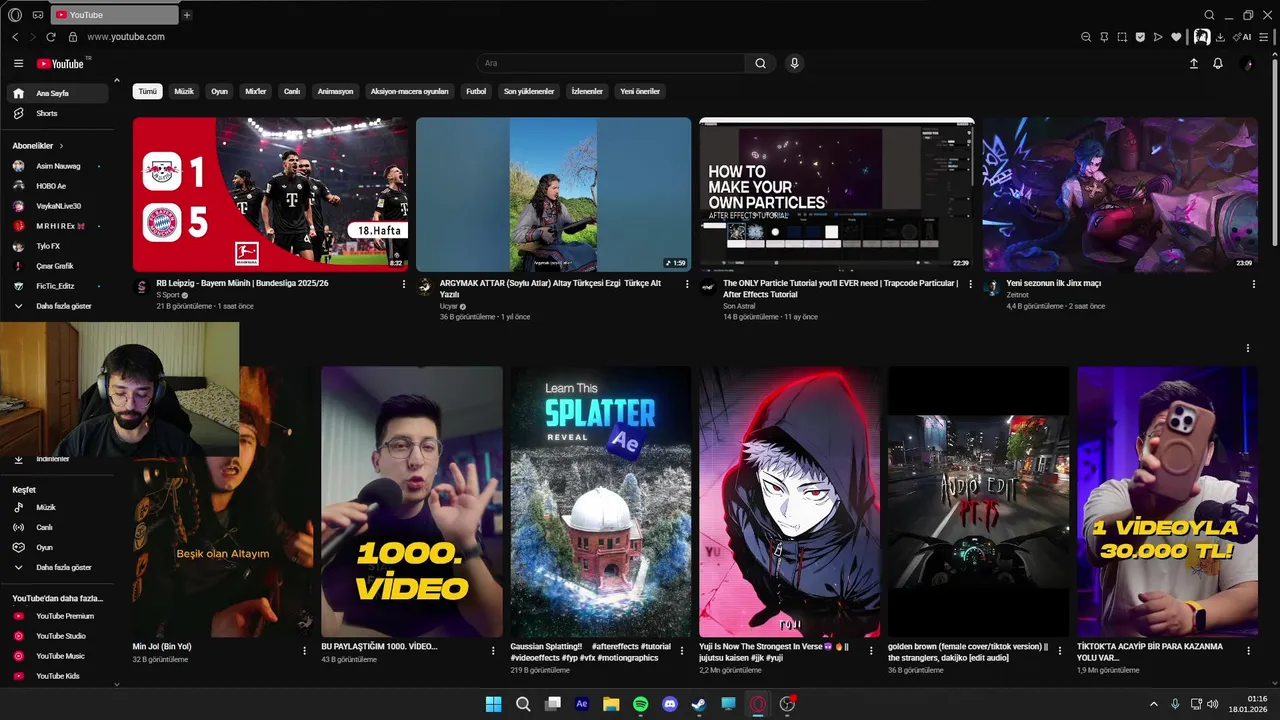Open the ARGYMAK ATTAR video thumbnail
This screenshot has width=1280, height=720.
pos(553,195)
